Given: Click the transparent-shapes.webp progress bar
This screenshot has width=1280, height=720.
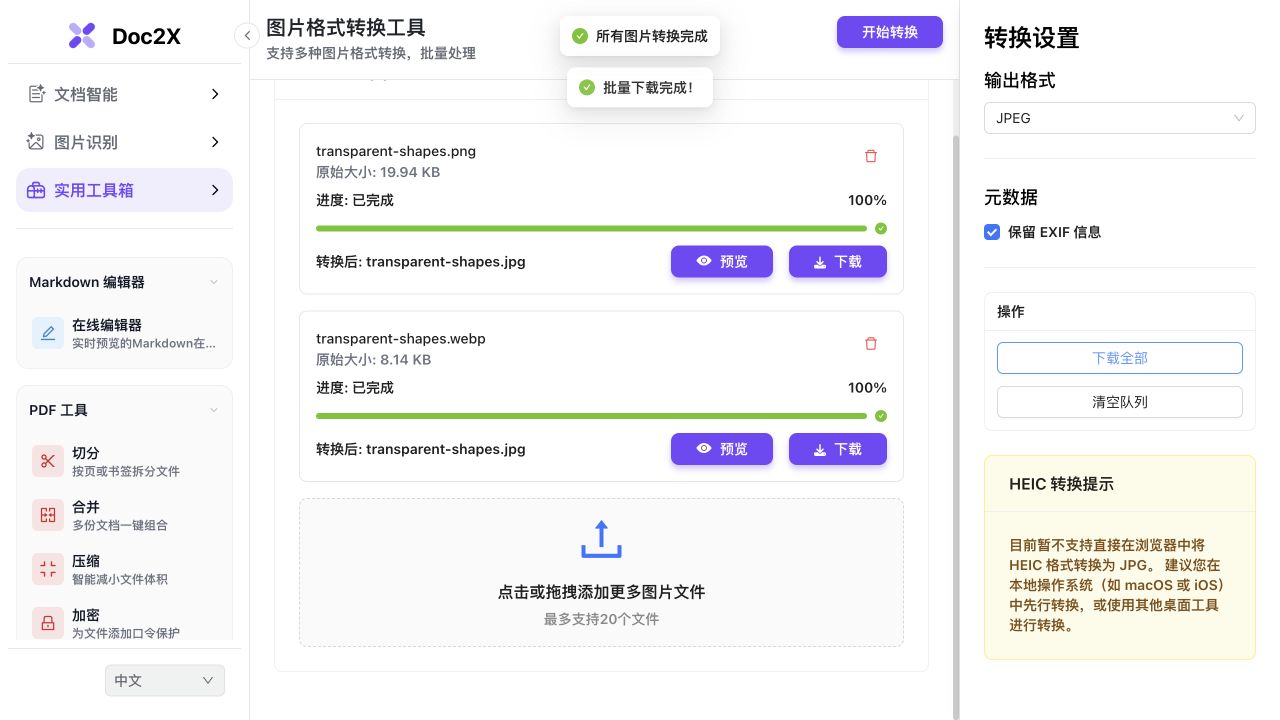Looking at the screenshot, I should pos(591,416).
